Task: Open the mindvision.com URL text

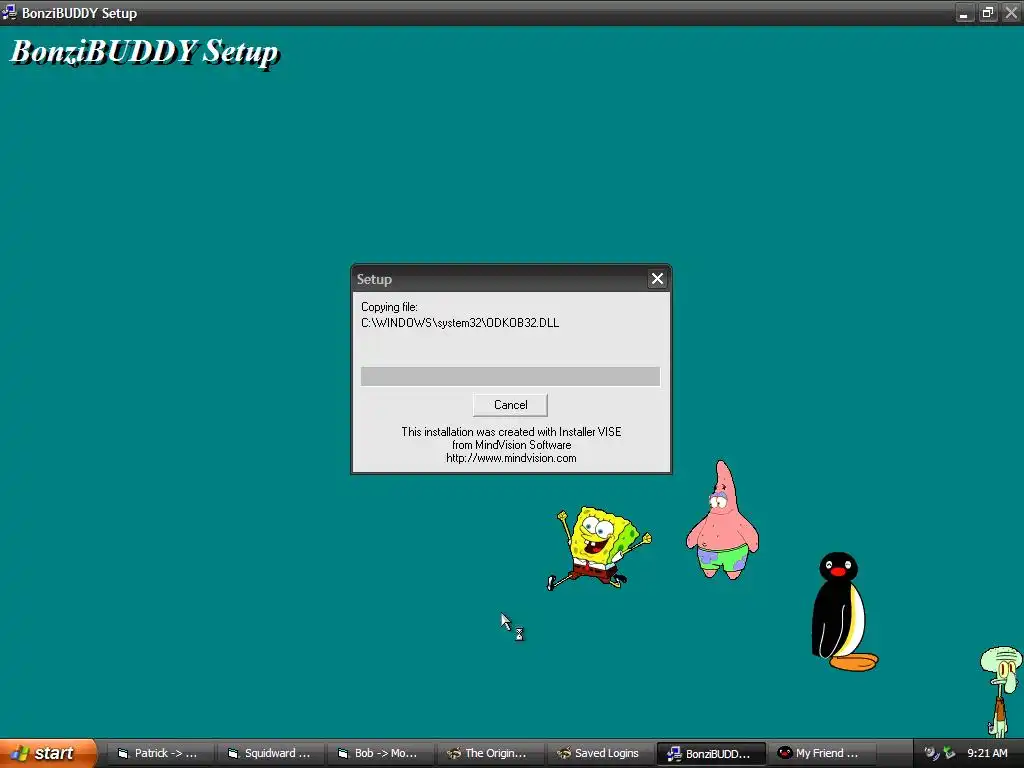Action: [511, 458]
